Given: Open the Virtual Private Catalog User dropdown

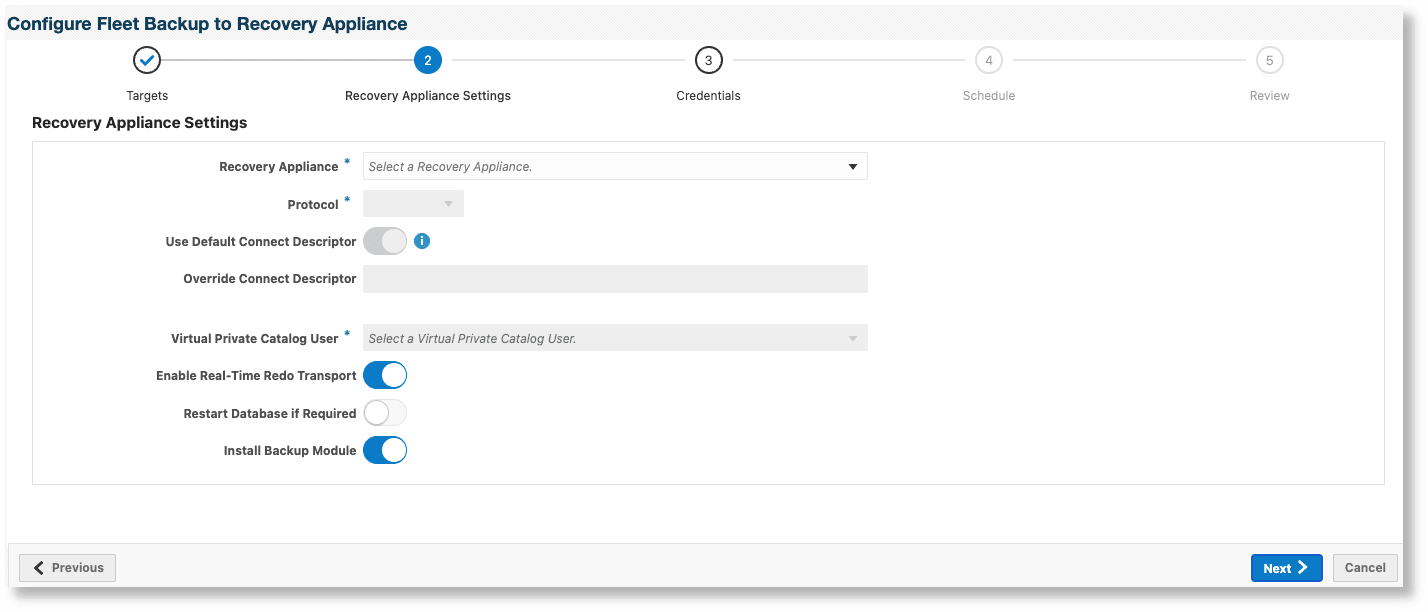Looking at the screenshot, I should [615, 338].
